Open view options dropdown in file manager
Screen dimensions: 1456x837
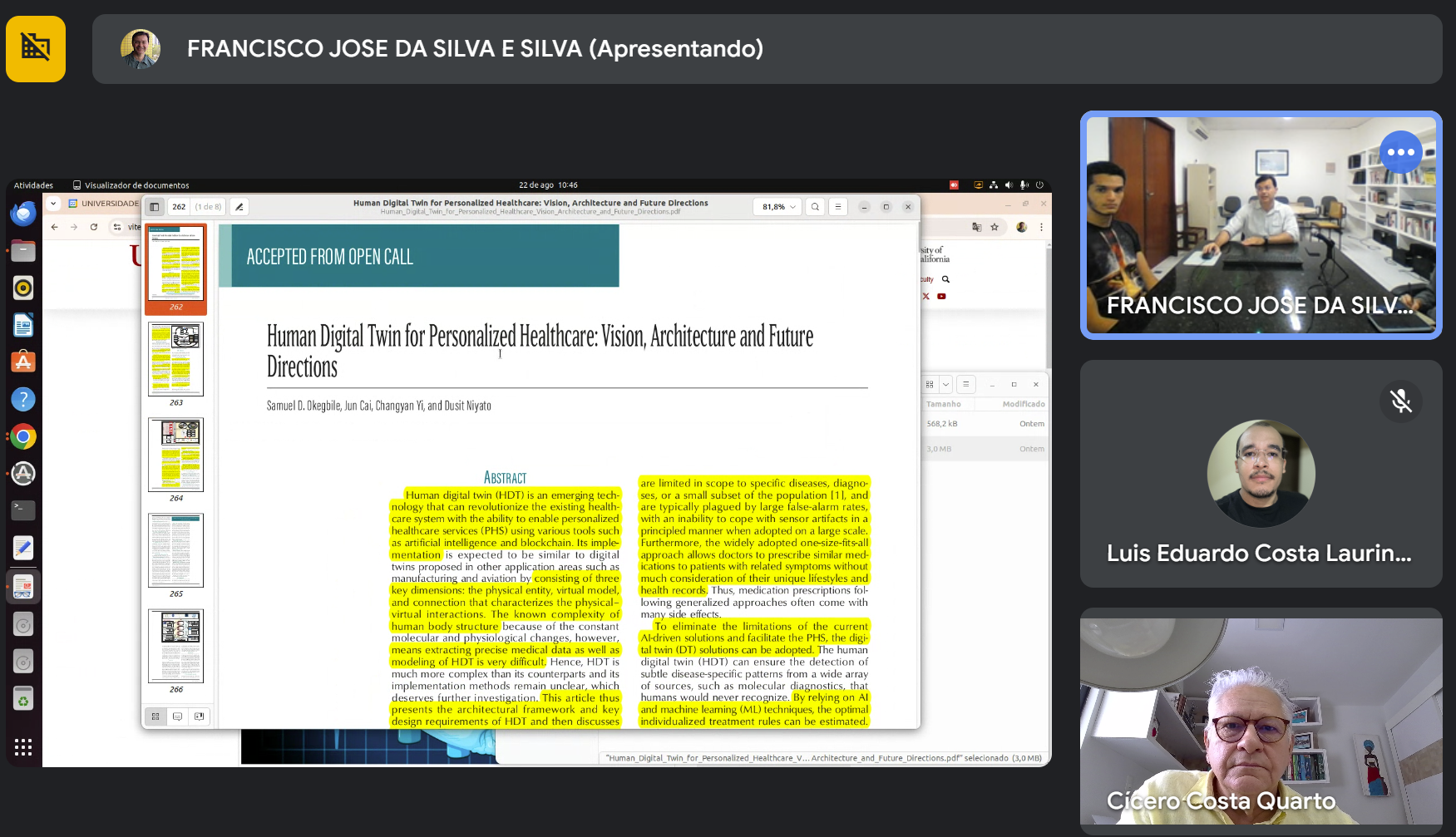tap(945, 384)
